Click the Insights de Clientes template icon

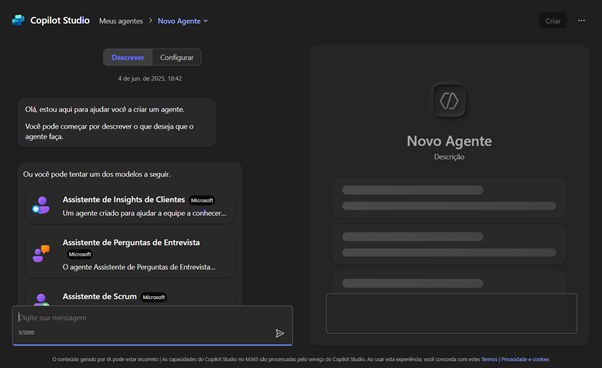(41, 205)
